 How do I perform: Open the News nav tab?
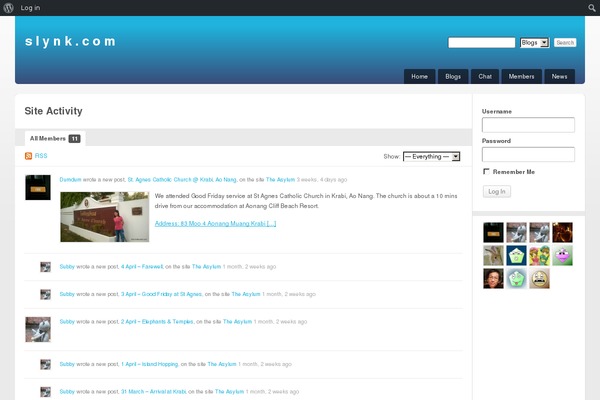point(559,77)
